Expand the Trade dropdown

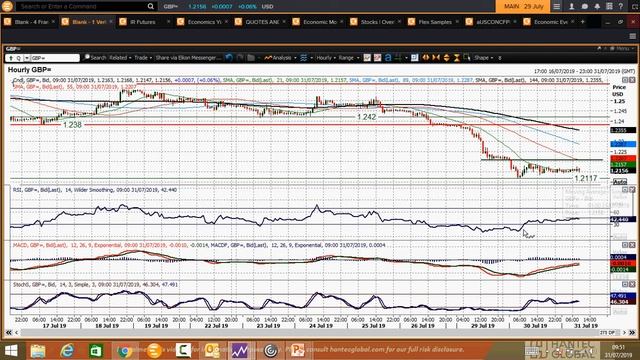[143, 58]
